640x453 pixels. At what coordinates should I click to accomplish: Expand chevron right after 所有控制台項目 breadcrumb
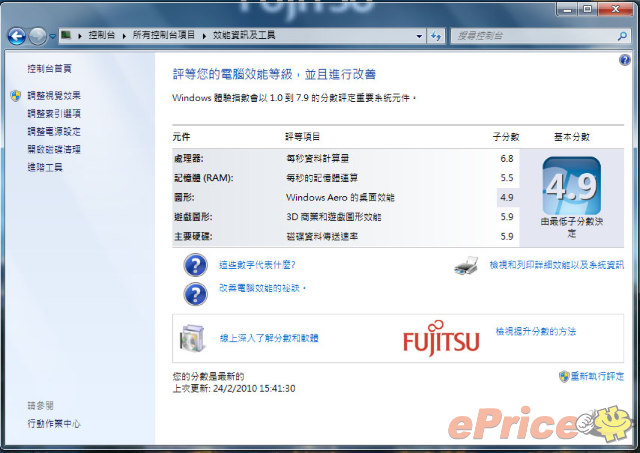click(204, 36)
